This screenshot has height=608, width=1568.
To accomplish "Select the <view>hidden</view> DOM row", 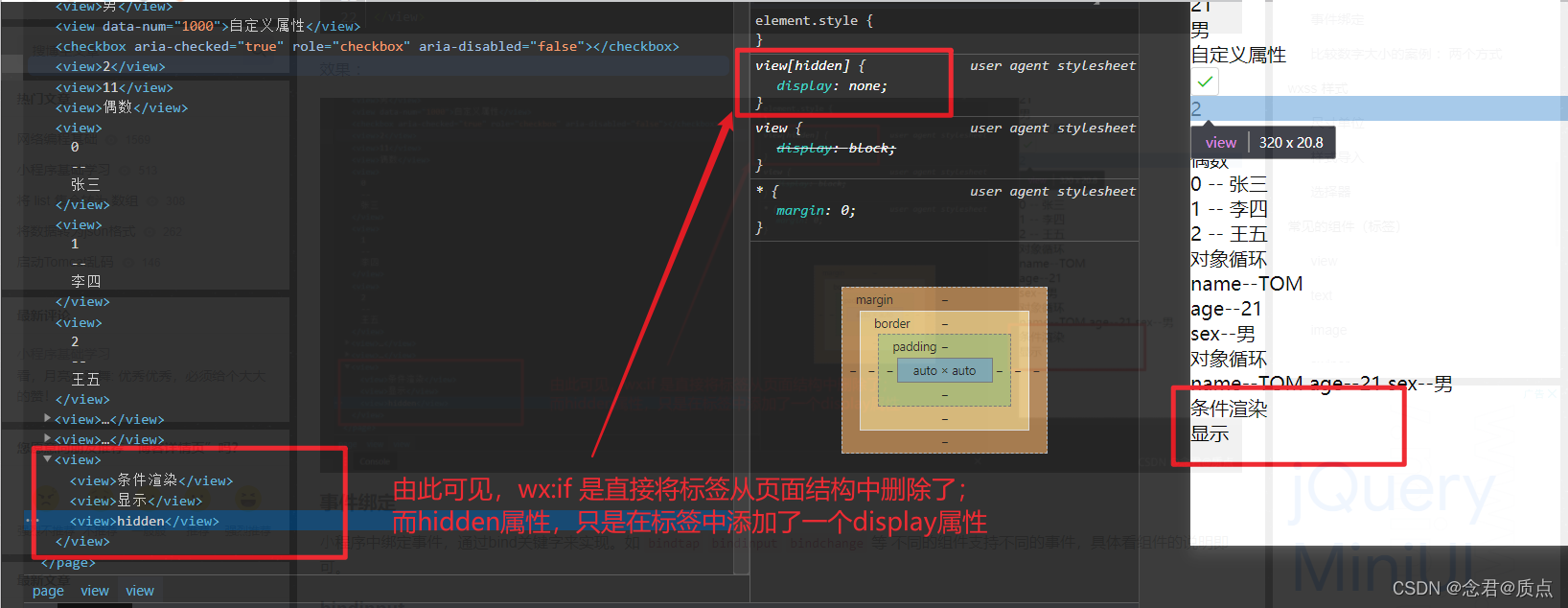I will (x=145, y=521).
